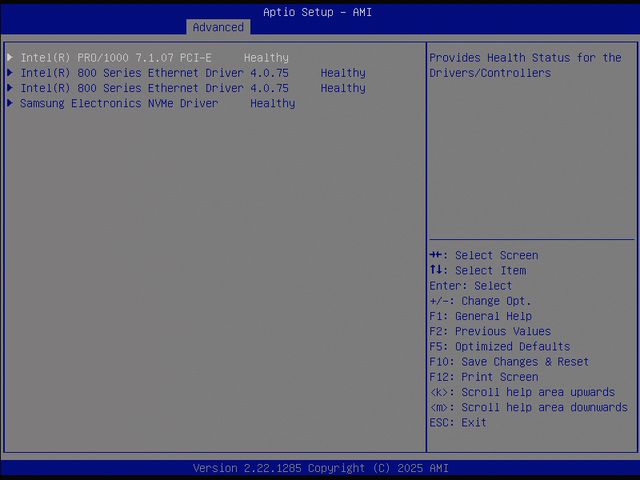Expand arrow beside Intel(R) PRO/1000 7.1.07 PCI-E
This screenshot has width=640, height=480.
10,57
